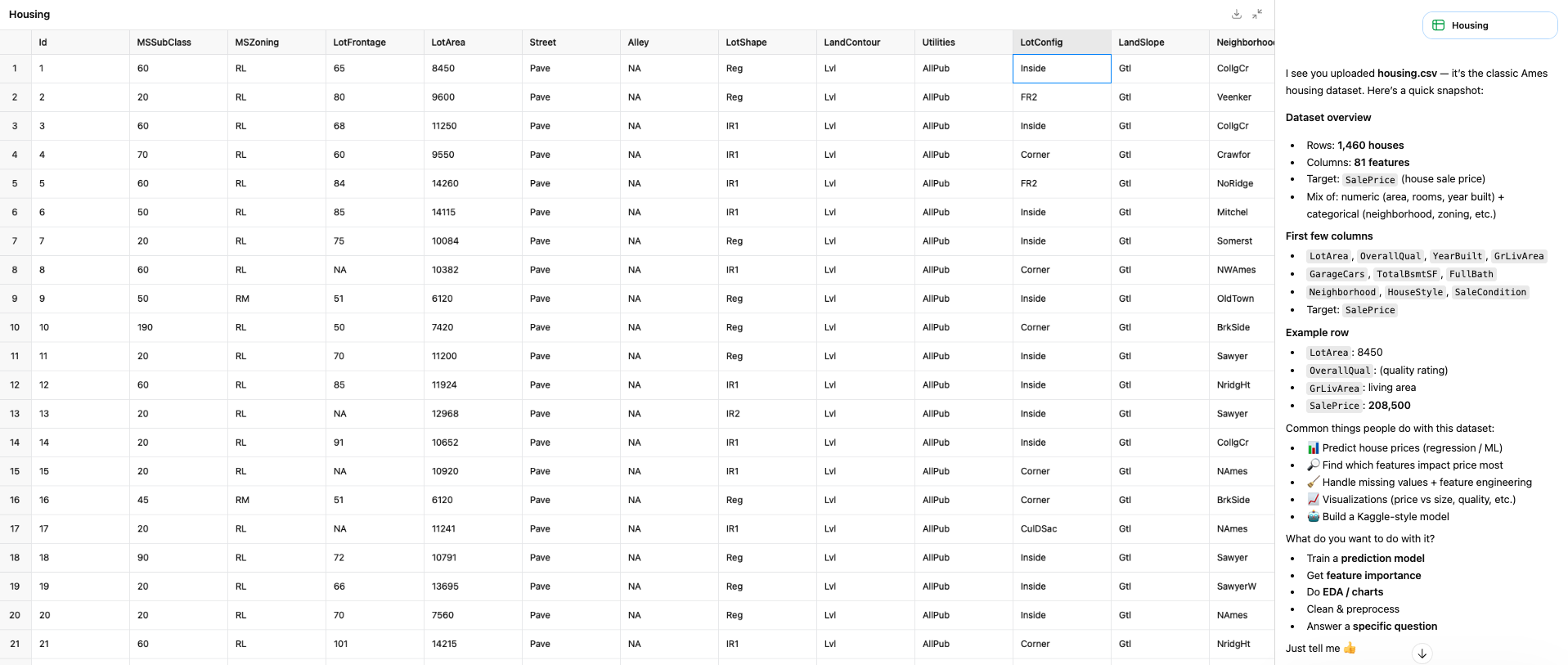Click the Utilities column header
This screenshot has height=665, width=1568.
pyautogui.click(x=964, y=43)
